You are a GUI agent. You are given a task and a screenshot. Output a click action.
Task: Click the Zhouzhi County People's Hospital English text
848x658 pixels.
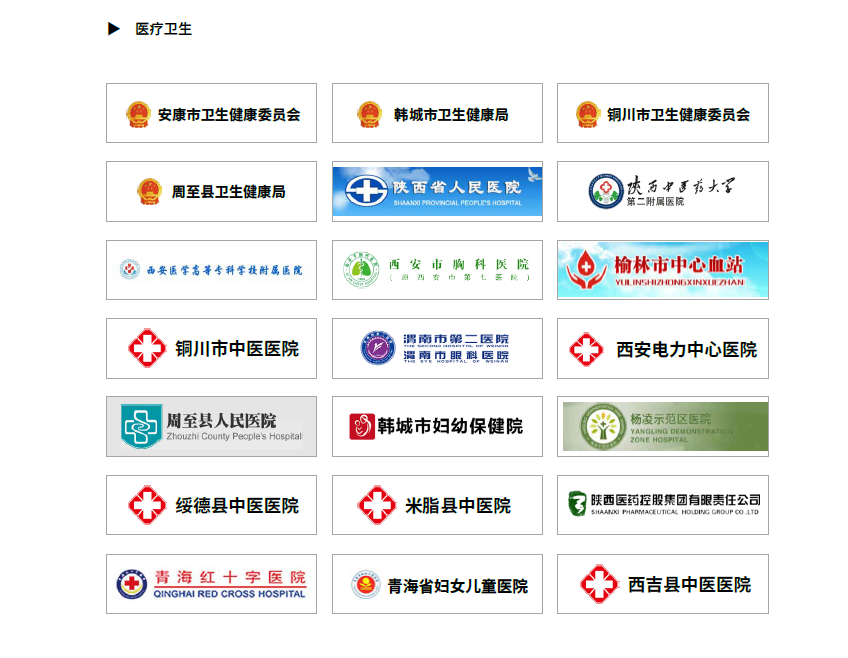click(234, 436)
